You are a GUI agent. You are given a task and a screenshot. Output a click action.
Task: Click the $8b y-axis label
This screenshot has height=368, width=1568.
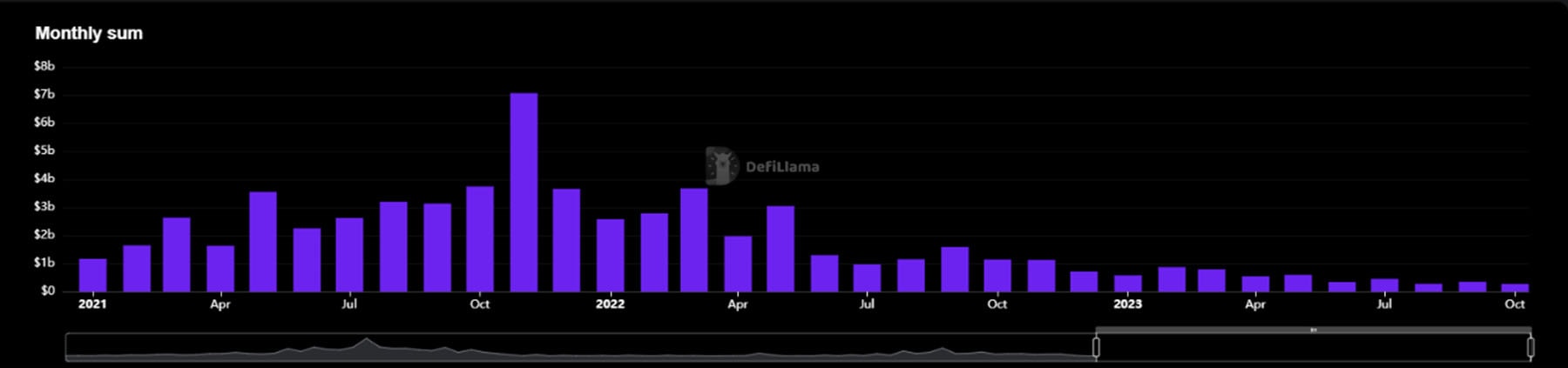tap(44, 66)
